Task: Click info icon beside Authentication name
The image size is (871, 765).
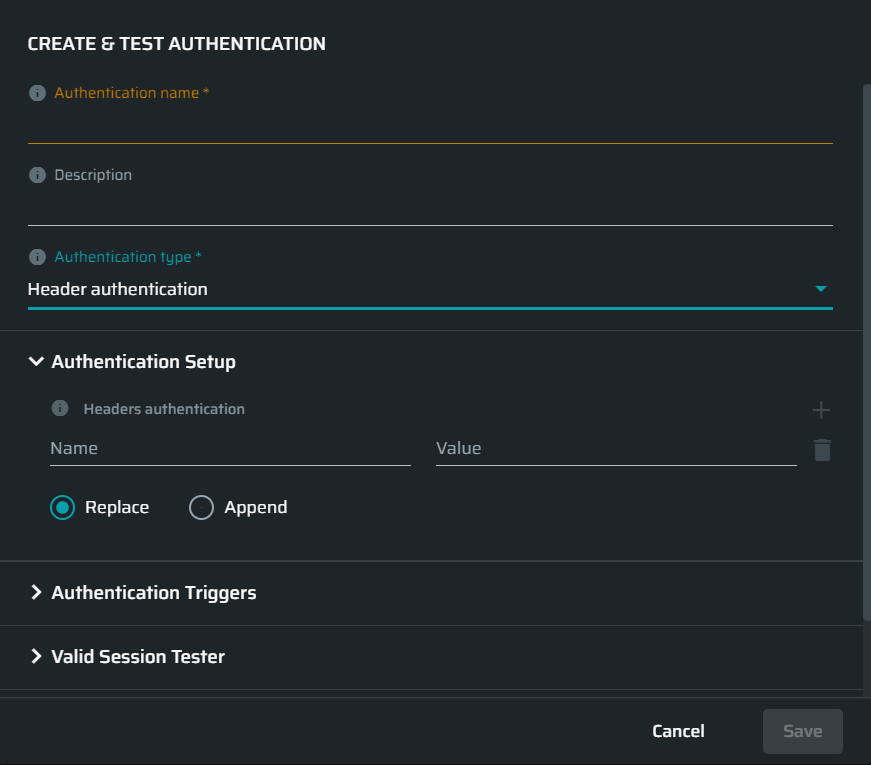Action: tap(37, 93)
